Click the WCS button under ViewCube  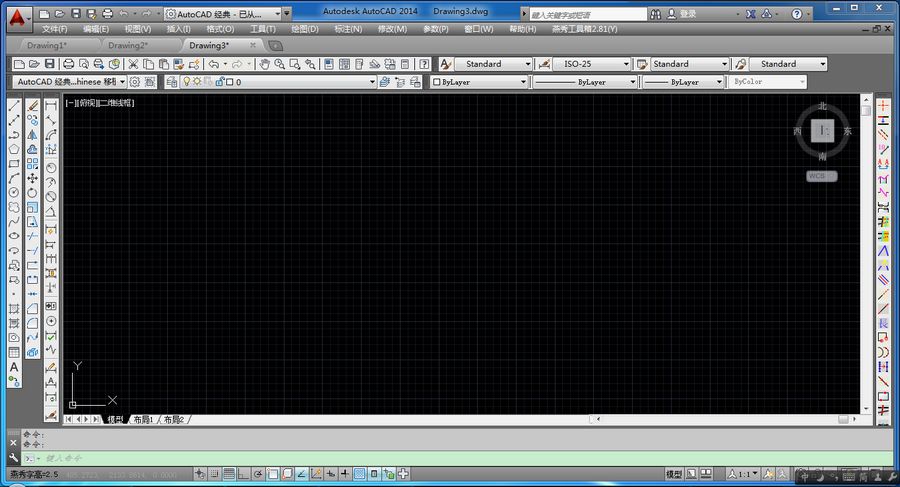821,176
